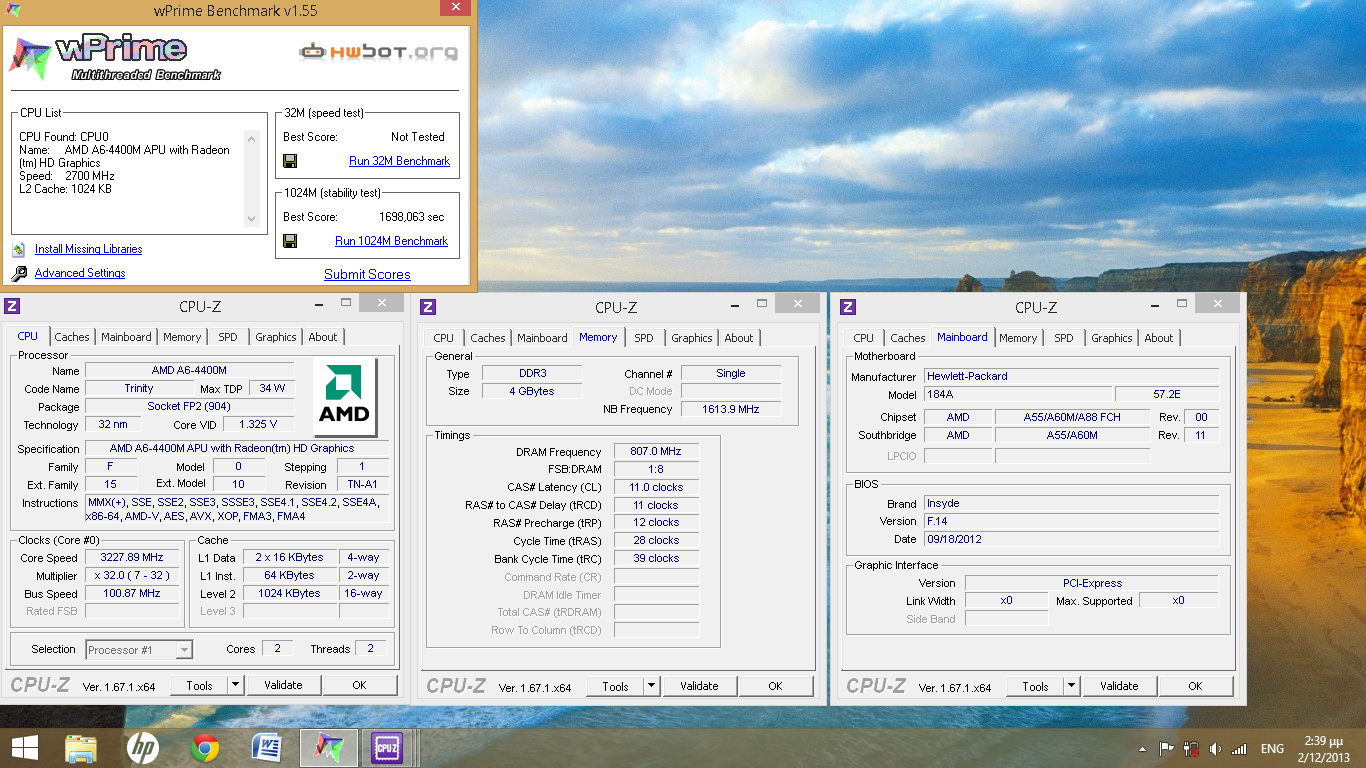Click the CPU List scroll-down arrow in wPrime
Image resolution: width=1366 pixels, height=768 pixels.
click(x=252, y=219)
